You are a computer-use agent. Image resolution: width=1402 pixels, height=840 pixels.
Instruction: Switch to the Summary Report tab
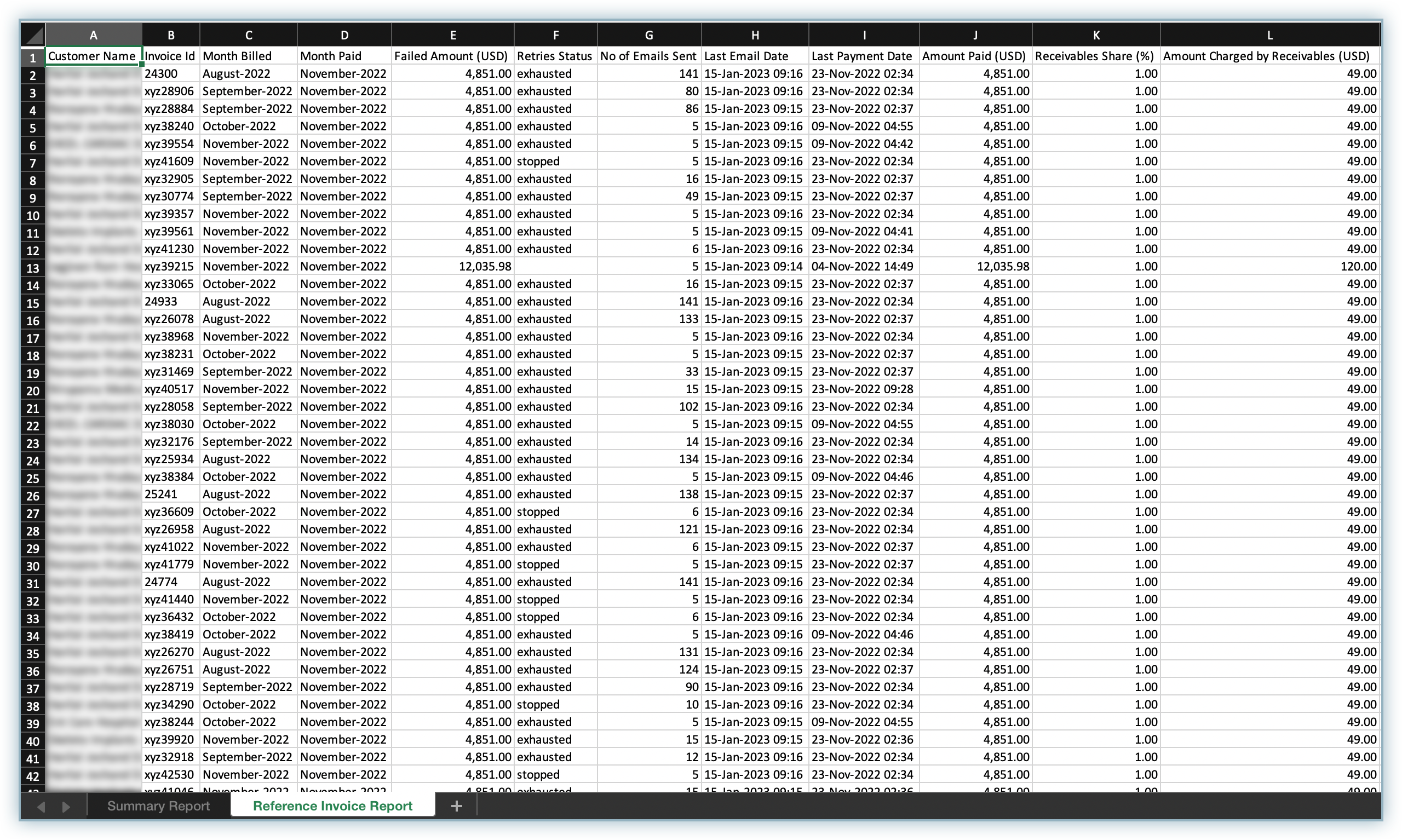158,806
